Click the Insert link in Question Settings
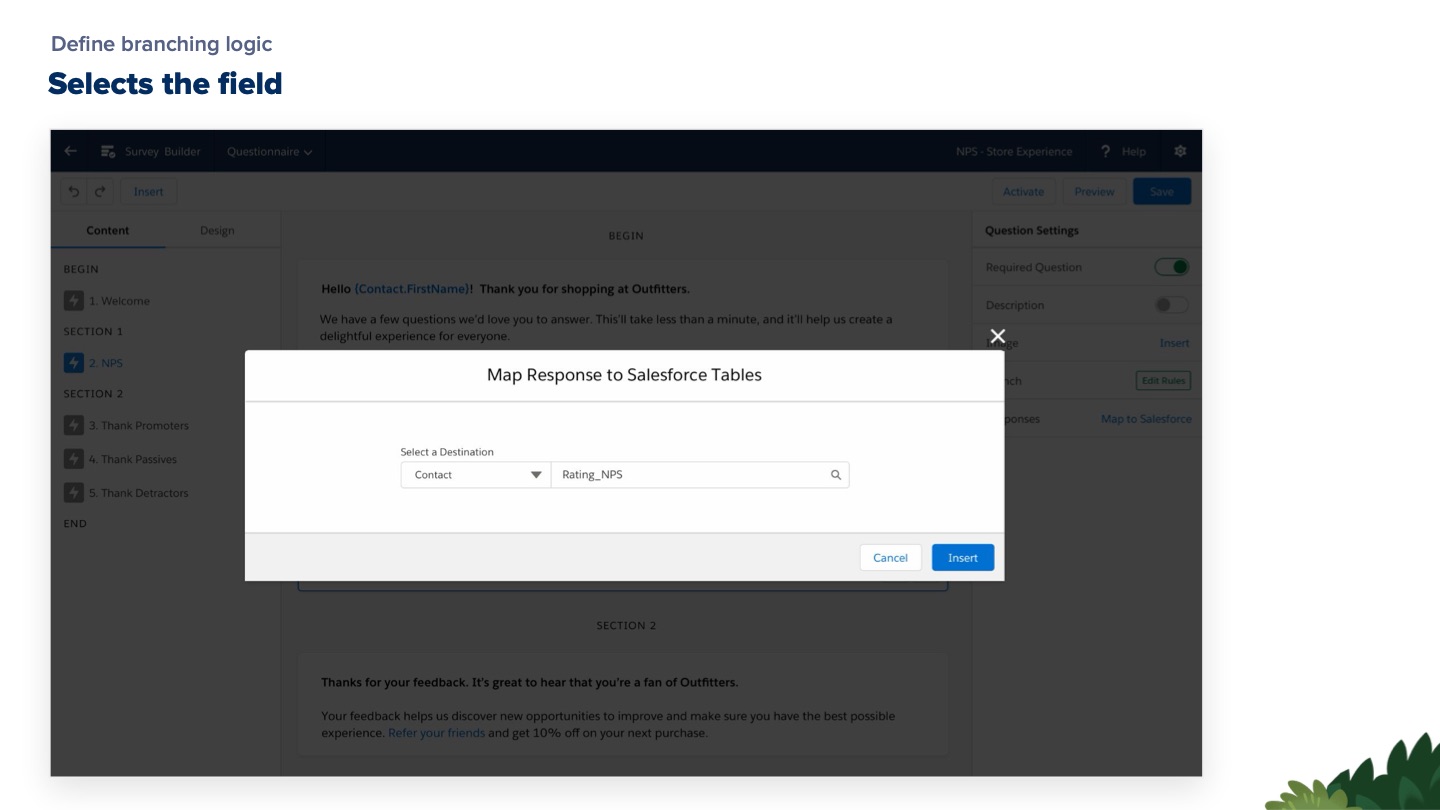This screenshot has width=1440, height=810. 1174,343
